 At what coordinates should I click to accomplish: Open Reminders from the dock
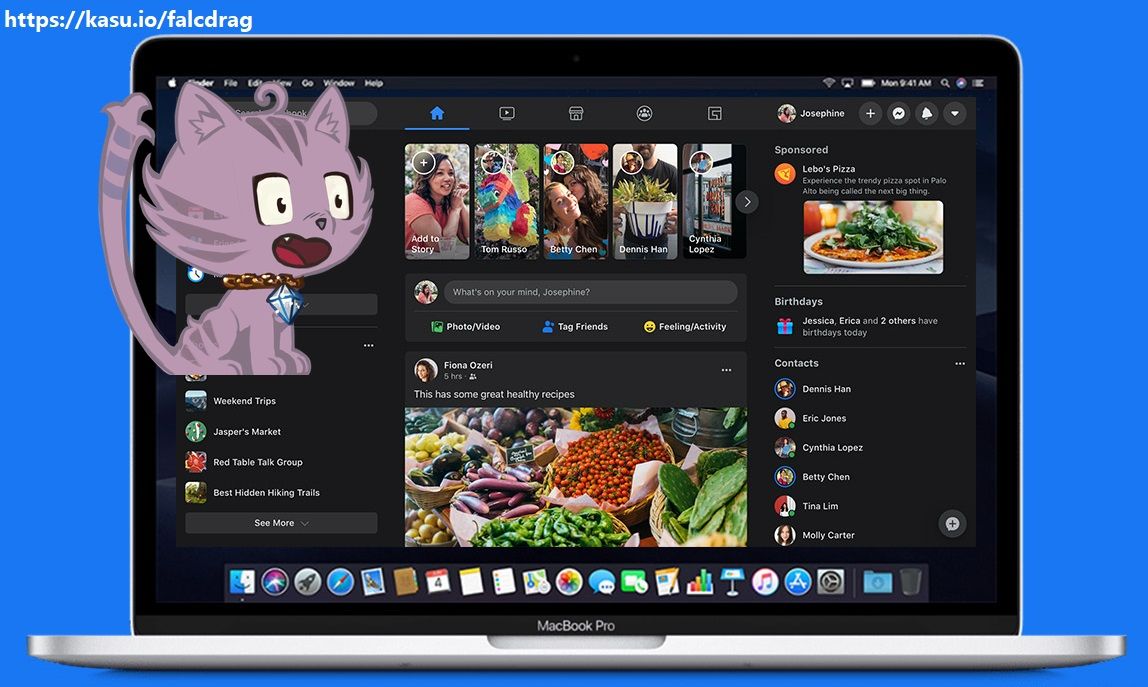(504, 582)
